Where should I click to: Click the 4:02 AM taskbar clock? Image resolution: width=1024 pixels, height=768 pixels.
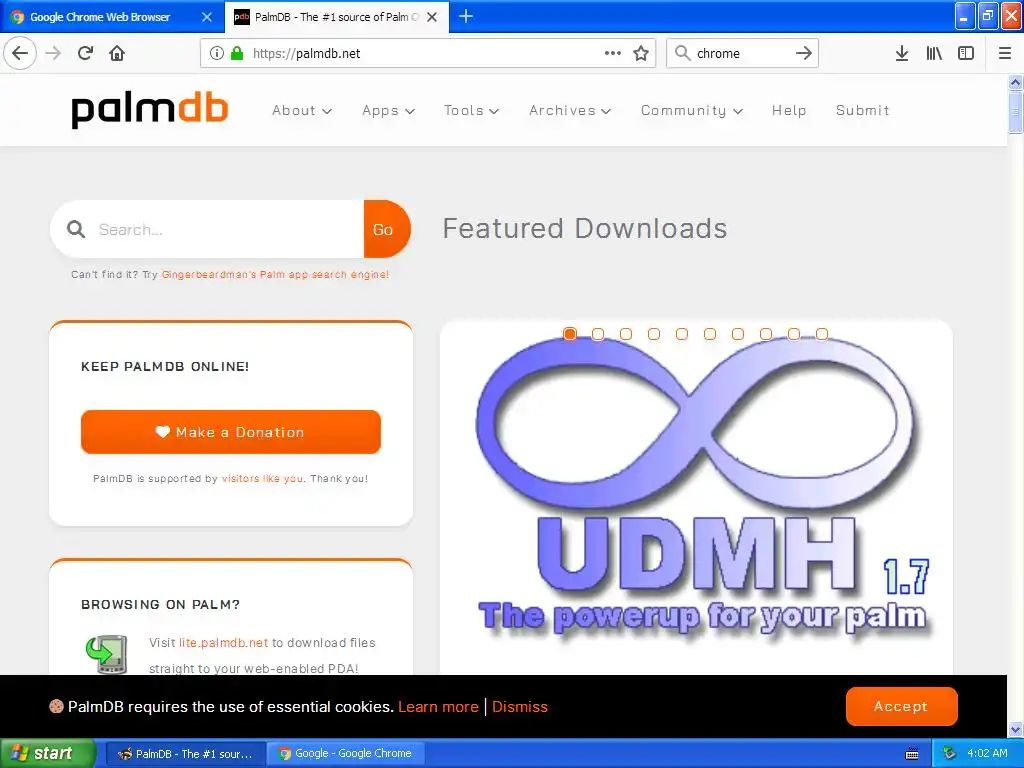click(987, 754)
